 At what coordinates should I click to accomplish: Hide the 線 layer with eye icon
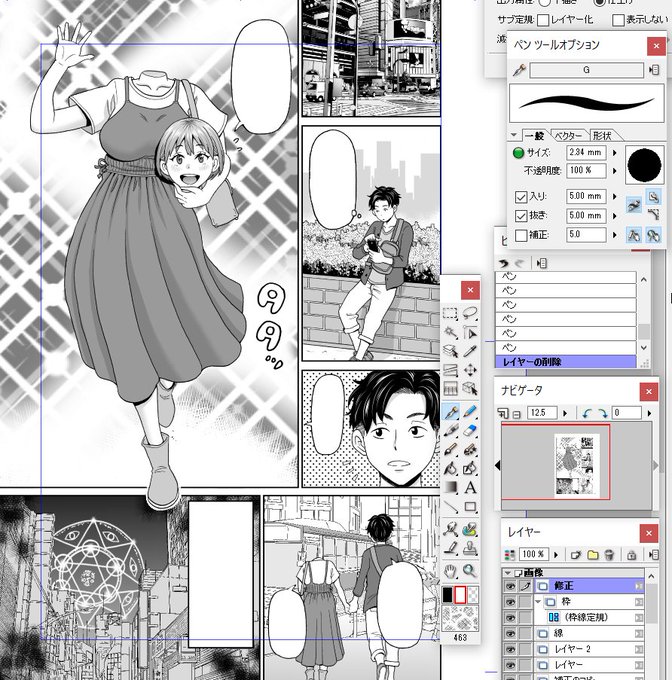pos(510,634)
